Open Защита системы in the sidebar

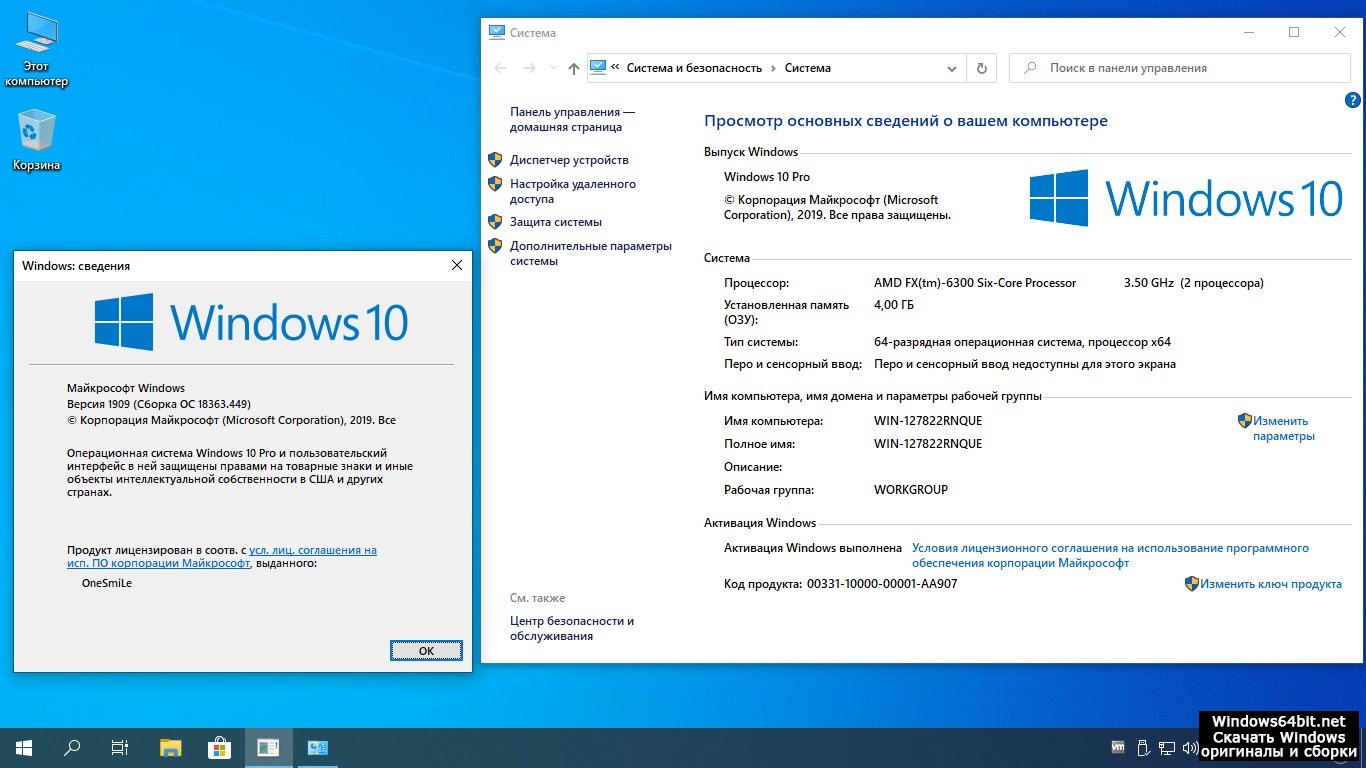(x=556, y=222)
